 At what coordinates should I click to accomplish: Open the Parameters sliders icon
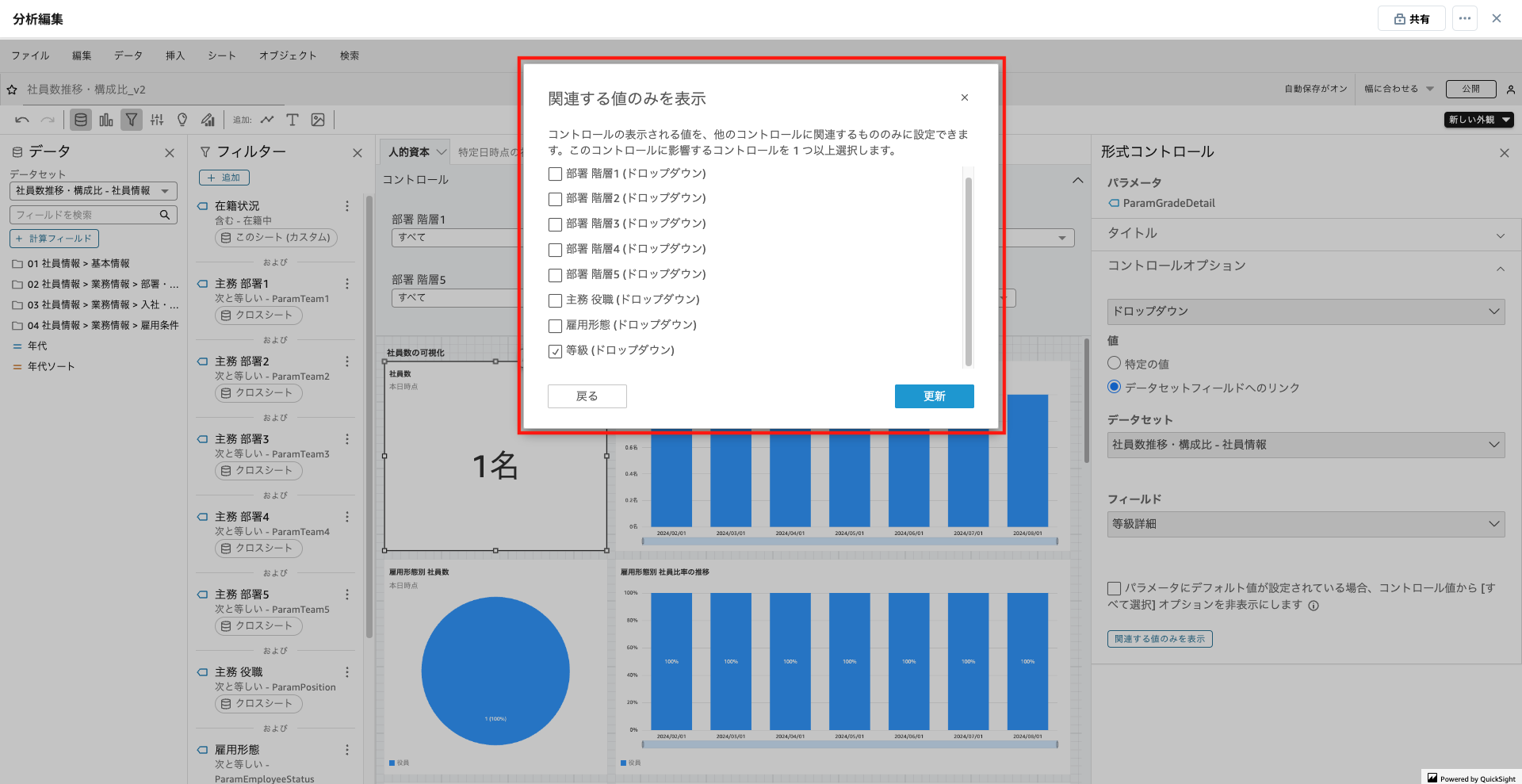(157, 120)
